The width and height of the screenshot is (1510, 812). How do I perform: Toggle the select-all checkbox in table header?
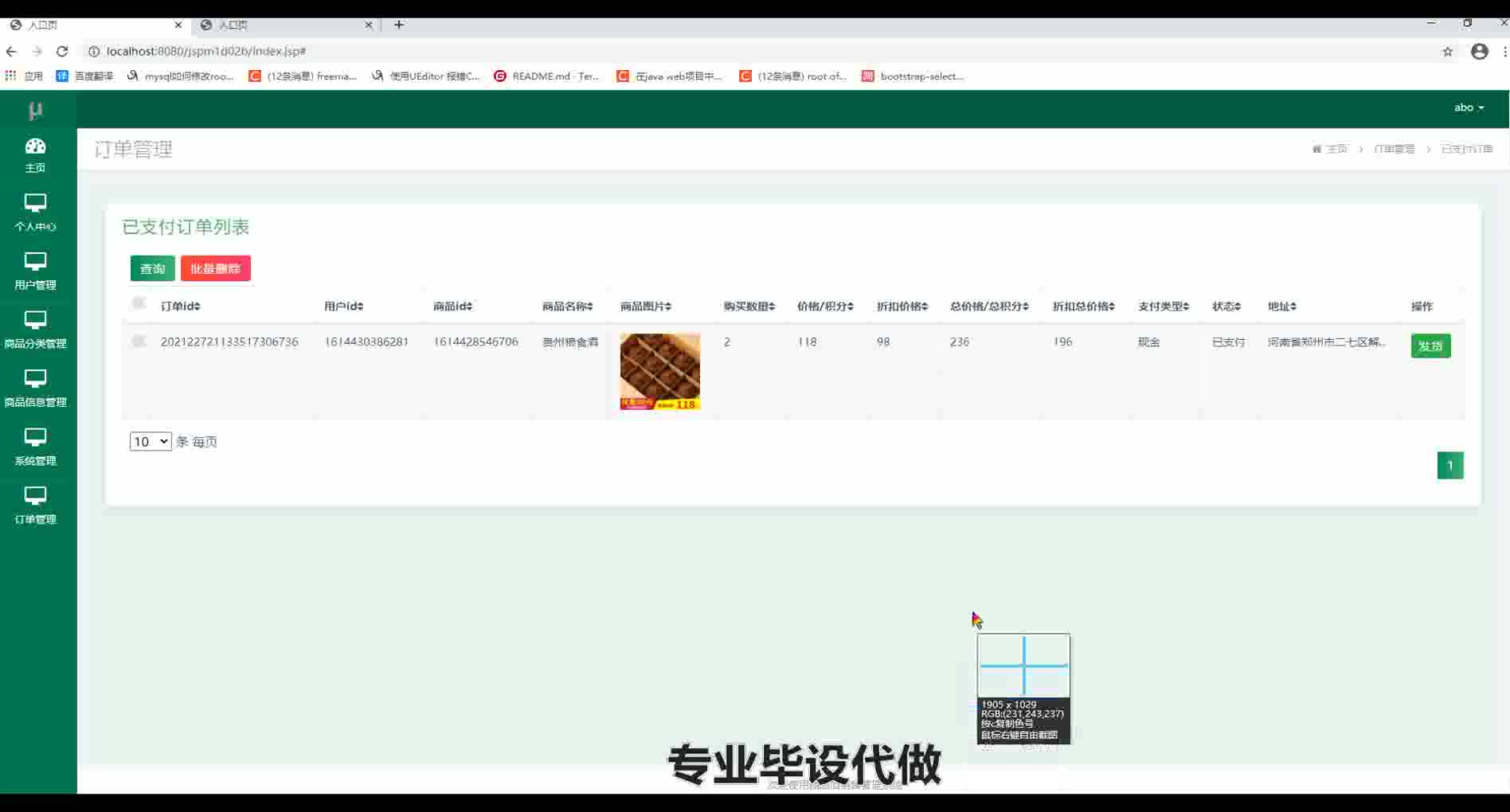(139, 303)
